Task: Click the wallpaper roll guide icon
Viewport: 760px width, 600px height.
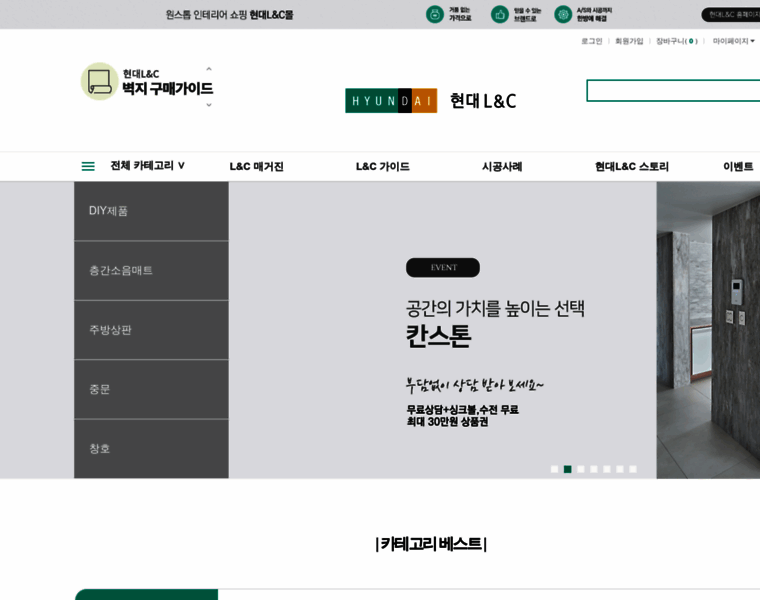Action: pos(99,81)
